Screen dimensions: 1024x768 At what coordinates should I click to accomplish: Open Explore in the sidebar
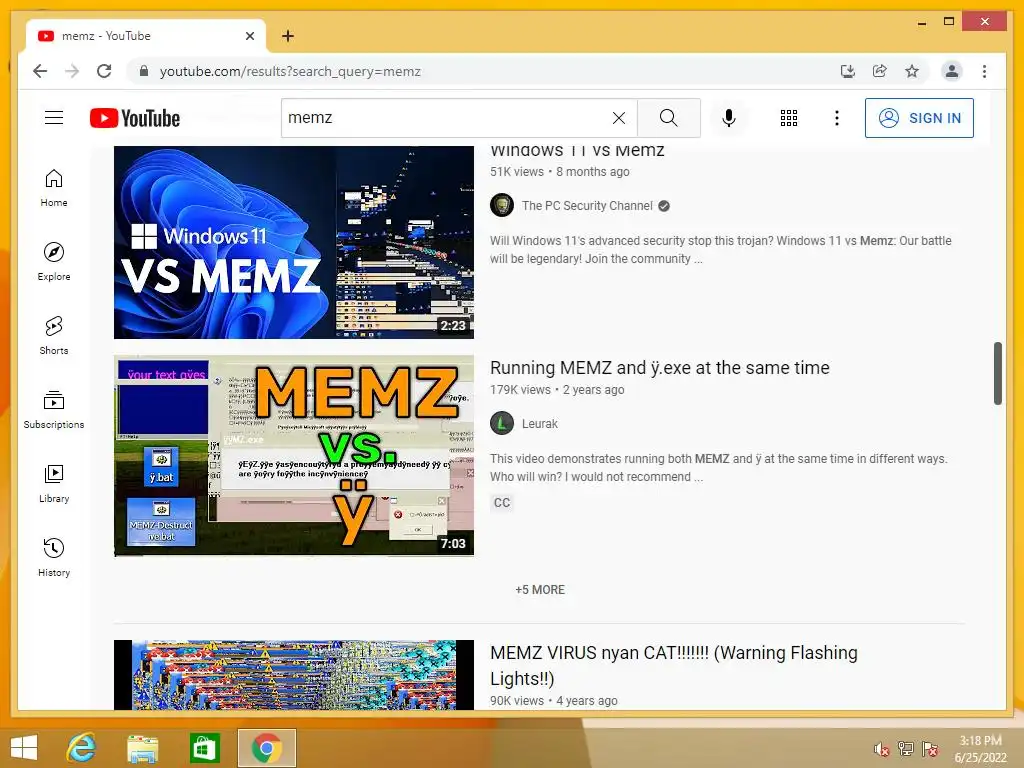(54, 262)
